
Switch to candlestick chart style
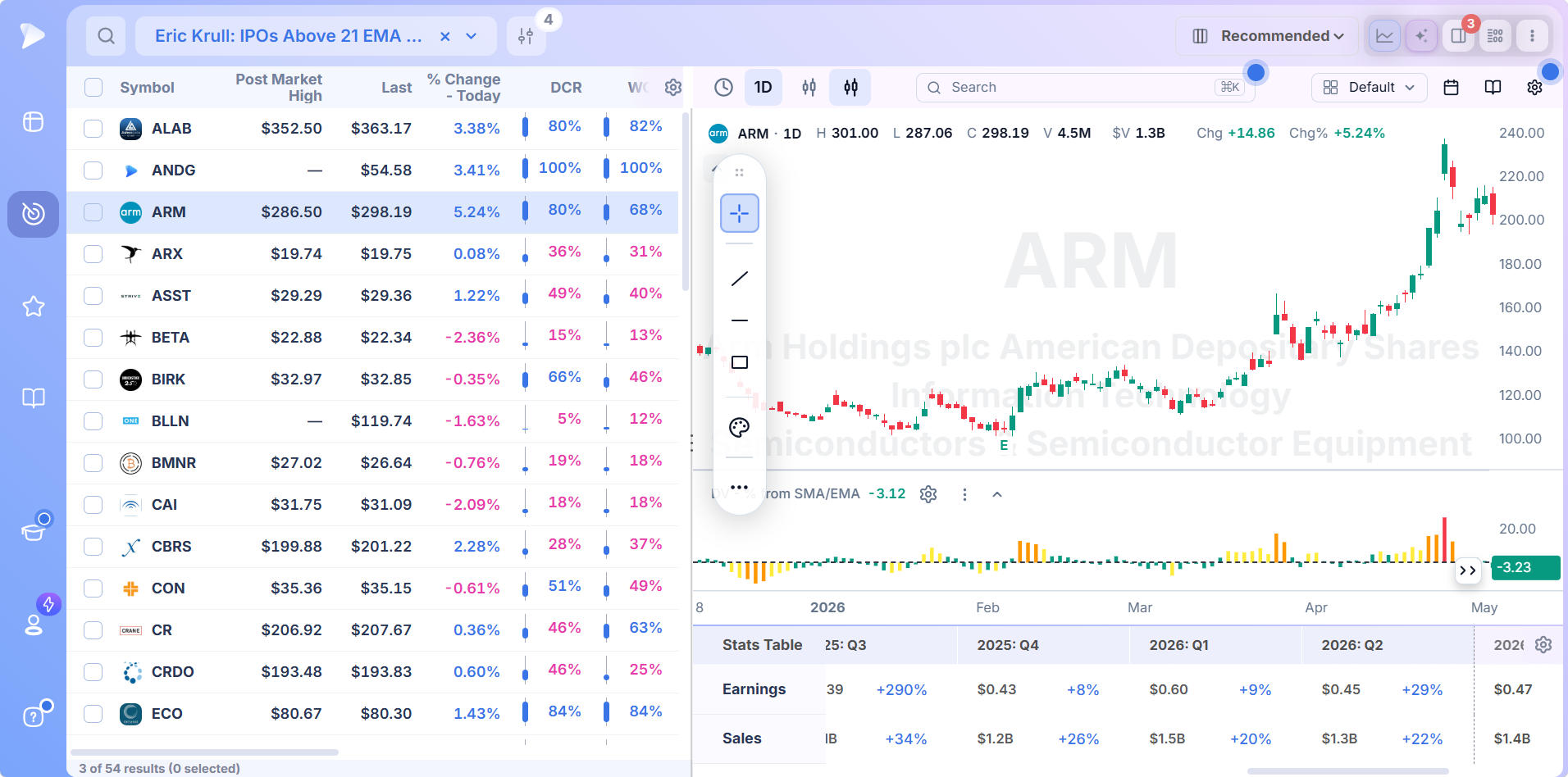850,87
